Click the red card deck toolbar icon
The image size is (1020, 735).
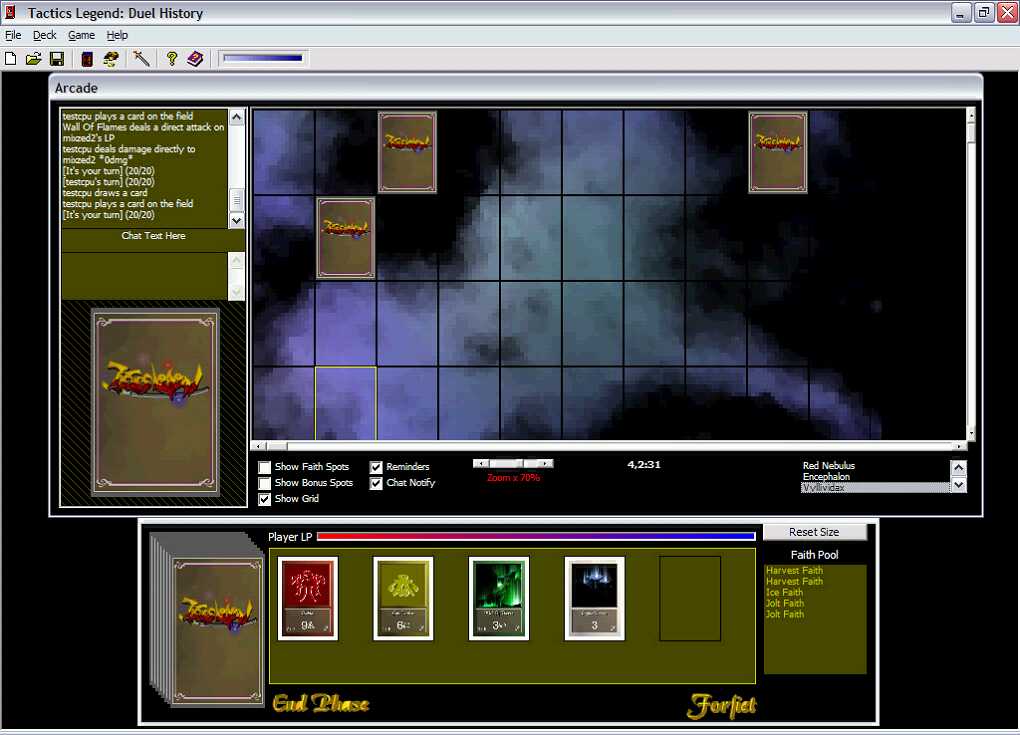coord(88,59)
